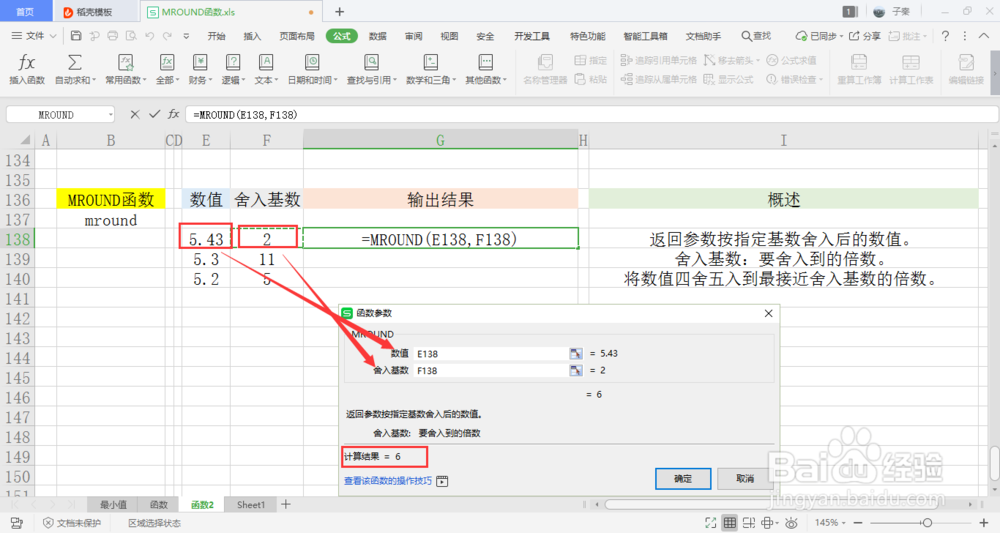The image size is (1000, 533).
Task: Open the 常用函数 function icon
Action: click(126, 62)
